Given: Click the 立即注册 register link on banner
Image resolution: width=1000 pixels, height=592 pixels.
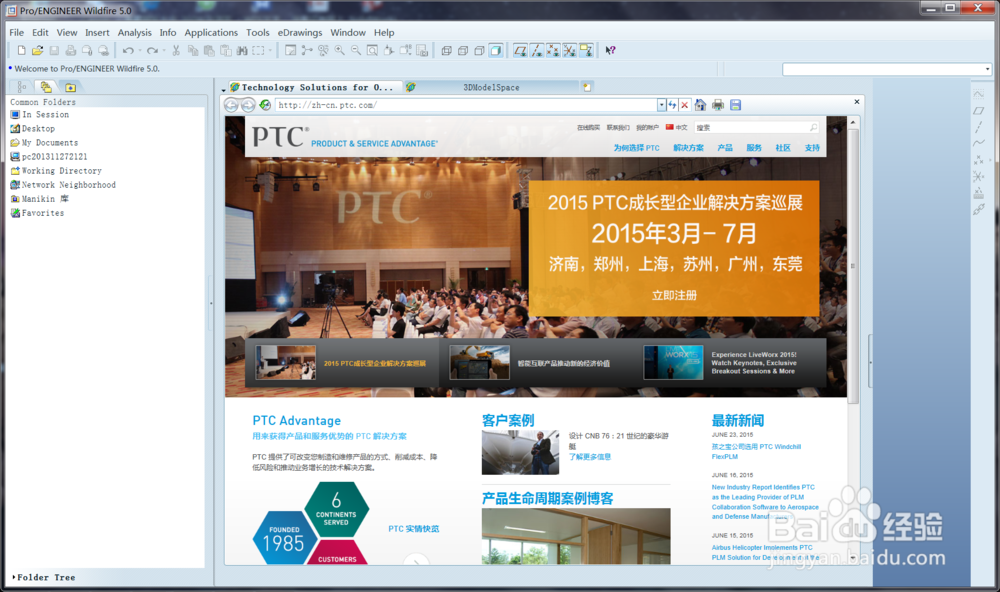Looking at the screenshot, I should [674, 295].
